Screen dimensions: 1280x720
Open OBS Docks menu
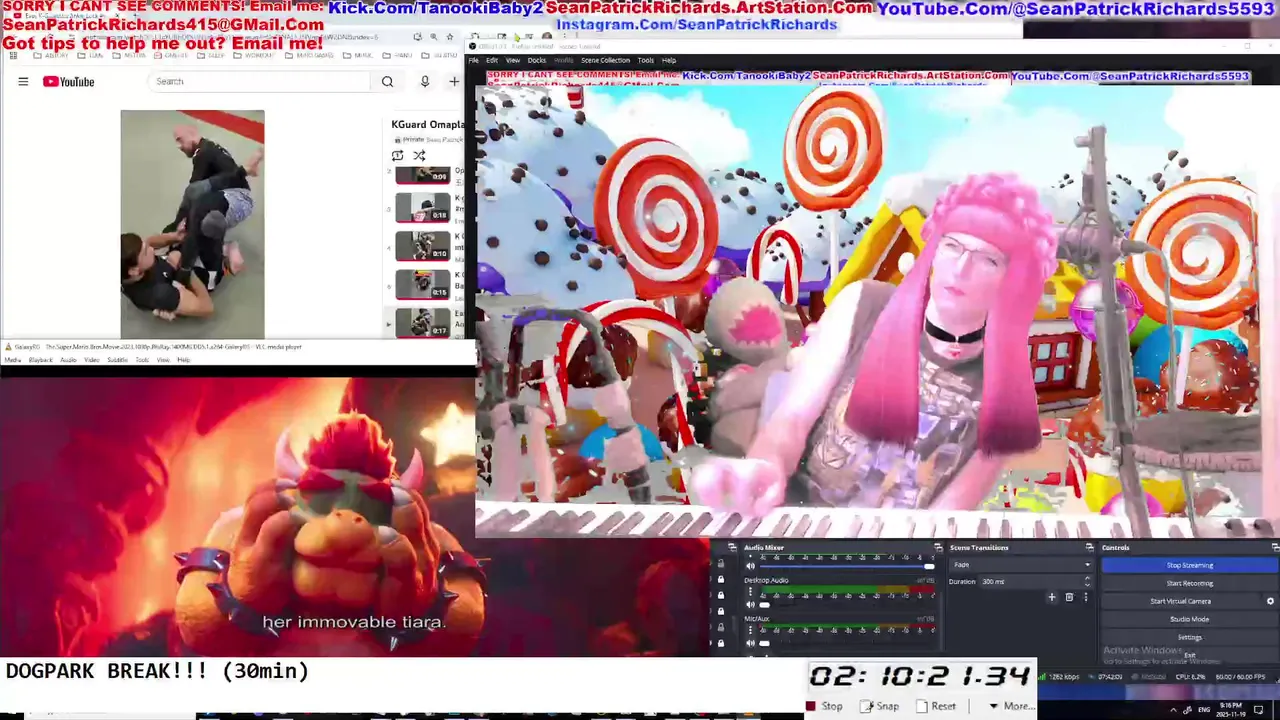coord(537,60)
